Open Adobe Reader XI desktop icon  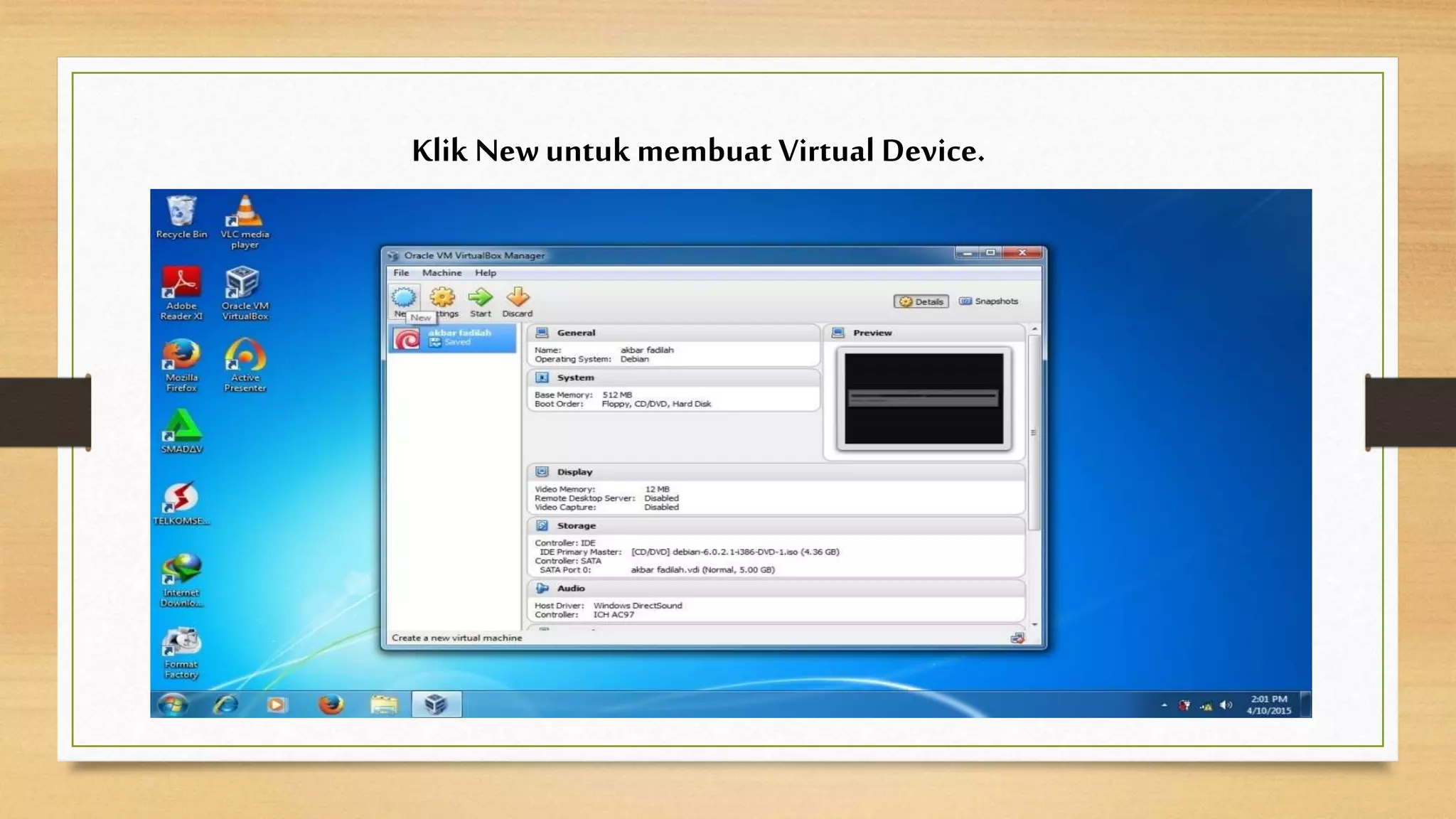pos(181,294)
